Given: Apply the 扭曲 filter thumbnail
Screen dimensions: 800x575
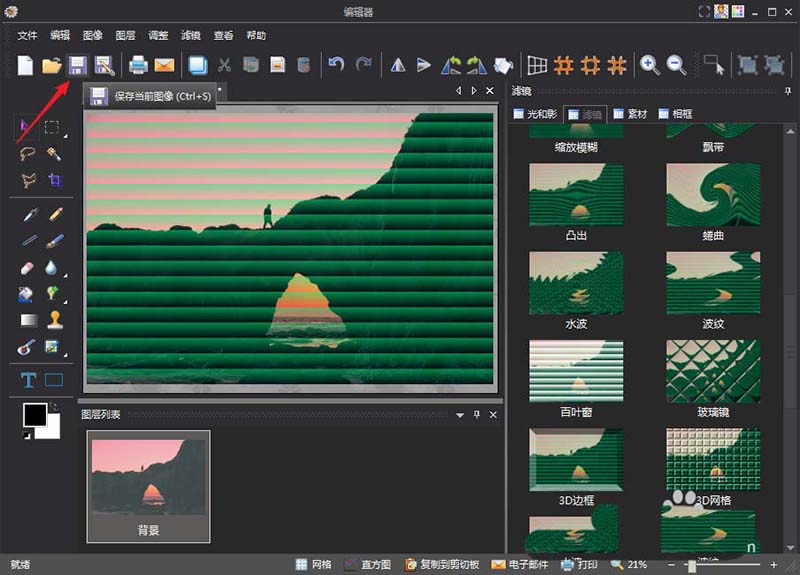Looking at the screenshot, I should [x=713, y=194].
